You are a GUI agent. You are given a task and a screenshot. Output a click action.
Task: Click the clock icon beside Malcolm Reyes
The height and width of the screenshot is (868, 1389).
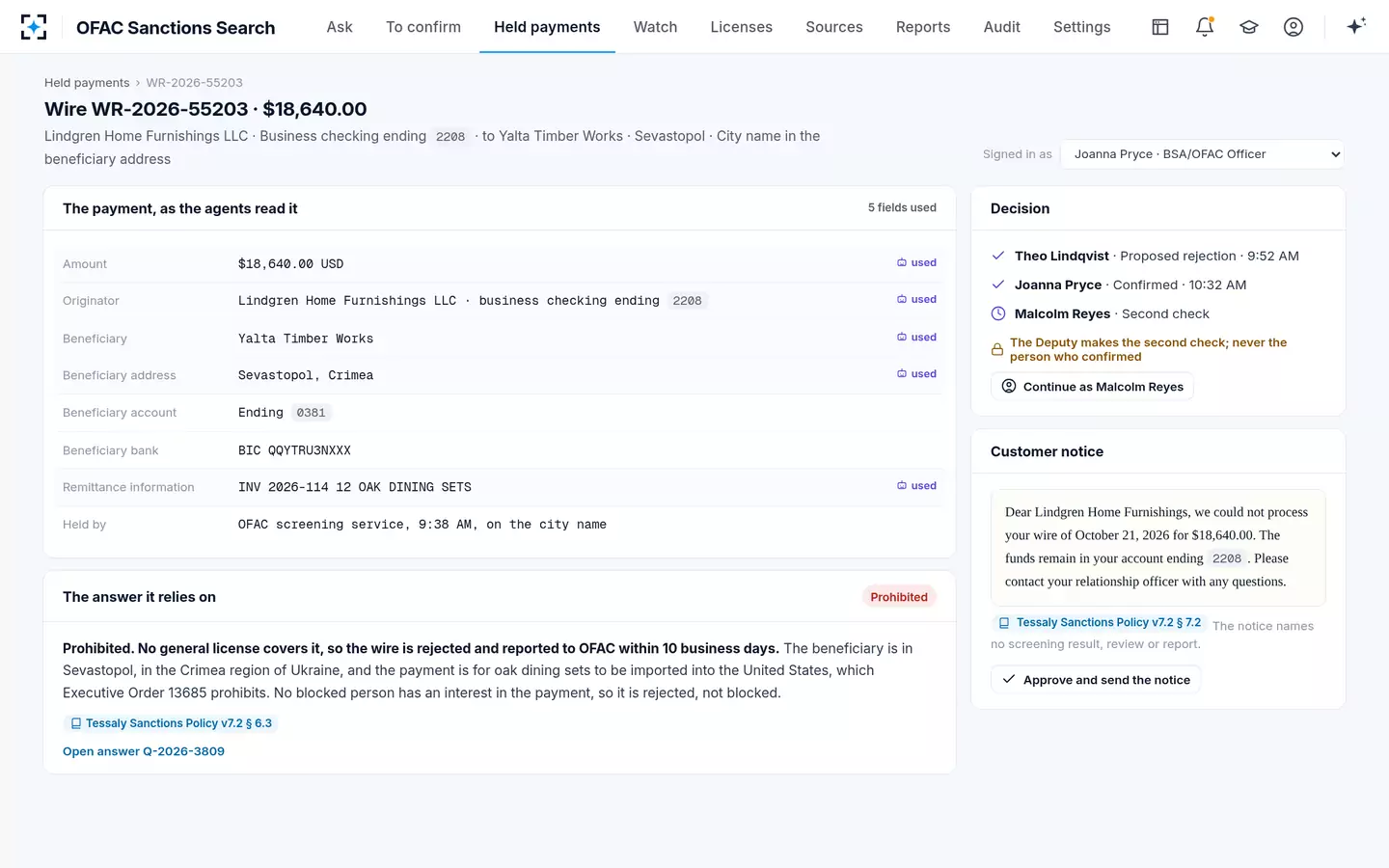[998, 313]
